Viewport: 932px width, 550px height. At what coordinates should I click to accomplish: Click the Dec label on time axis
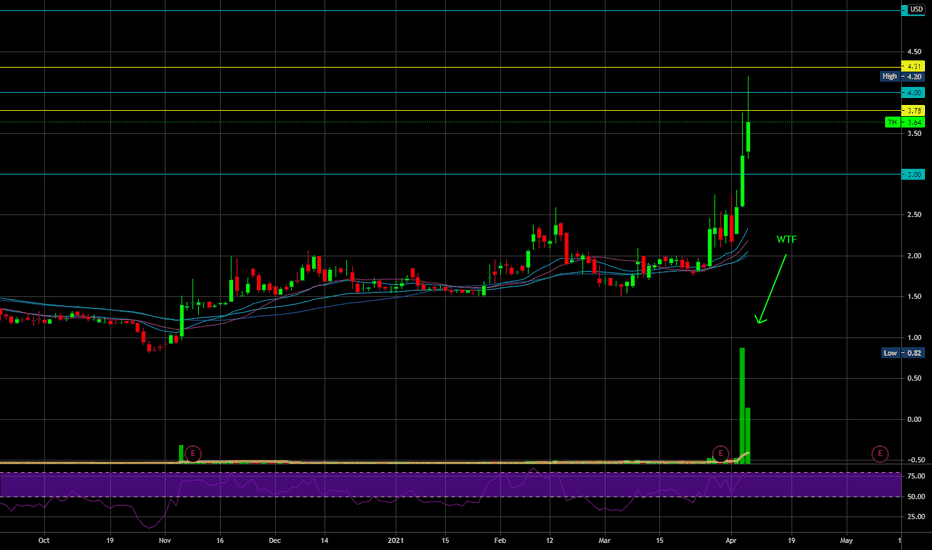click(x=274, y=540)
